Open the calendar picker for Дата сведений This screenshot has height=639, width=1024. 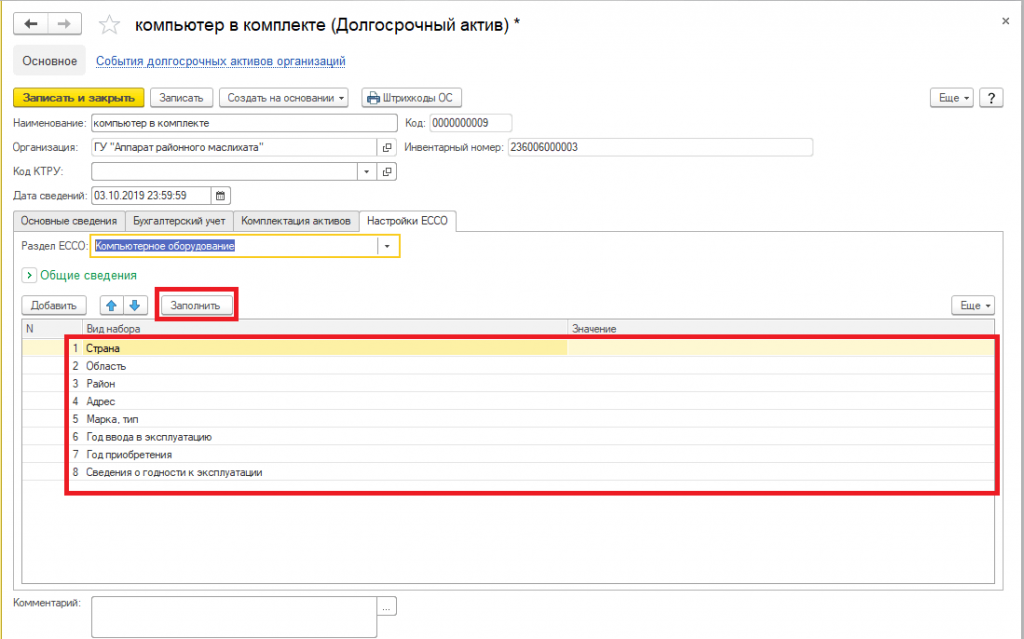pos(222,196)
